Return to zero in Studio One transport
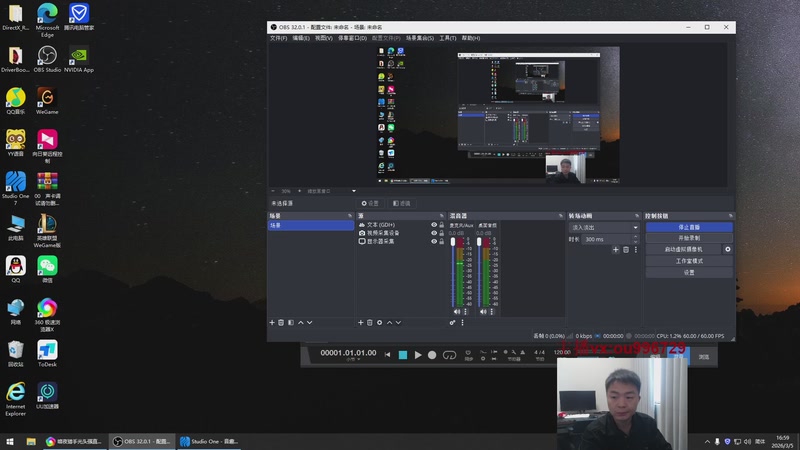The image size is (800, 450). 388,355
